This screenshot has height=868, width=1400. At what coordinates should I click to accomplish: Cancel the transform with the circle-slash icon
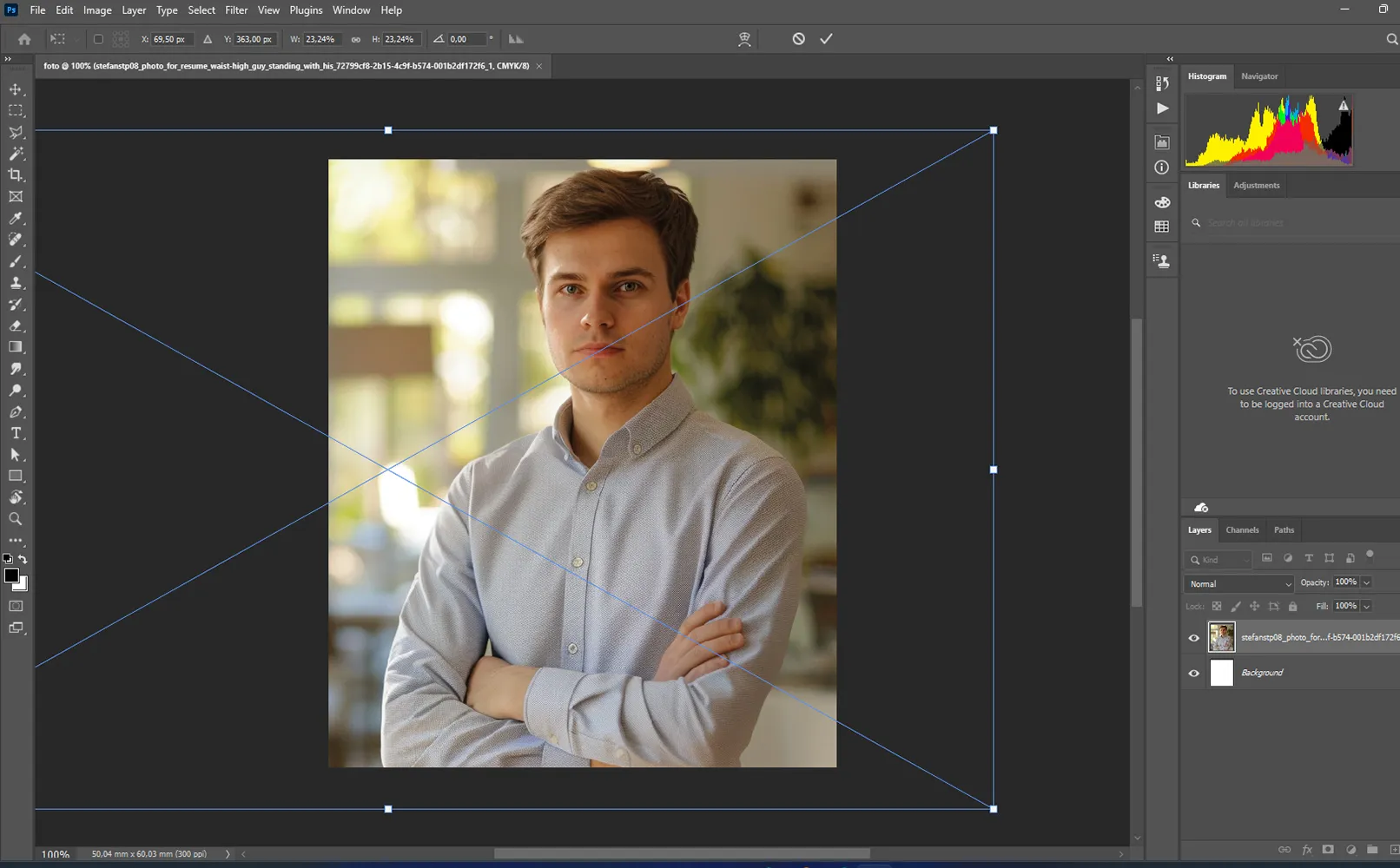[798, 39]
